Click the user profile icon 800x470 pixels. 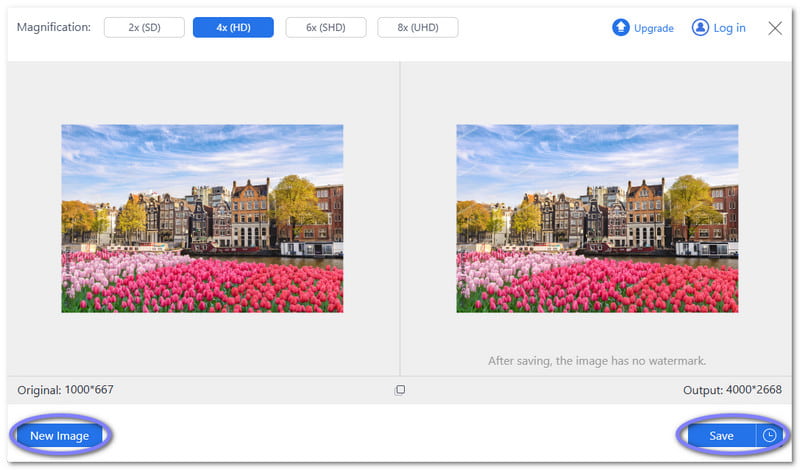click(700, 28)
